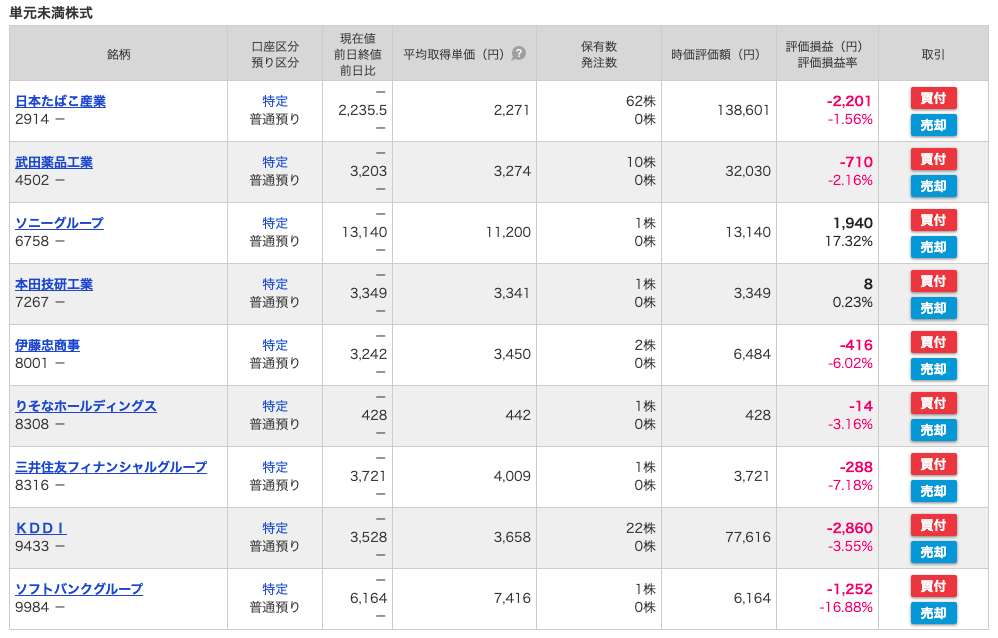Click the current price 2,235.5
The image size is (998, 638).
pyautogui.click(x=362, y=110)
